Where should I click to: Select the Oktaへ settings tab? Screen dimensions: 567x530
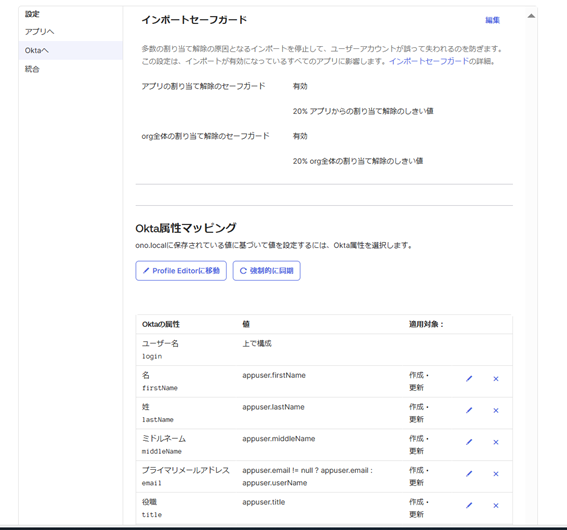71,50
